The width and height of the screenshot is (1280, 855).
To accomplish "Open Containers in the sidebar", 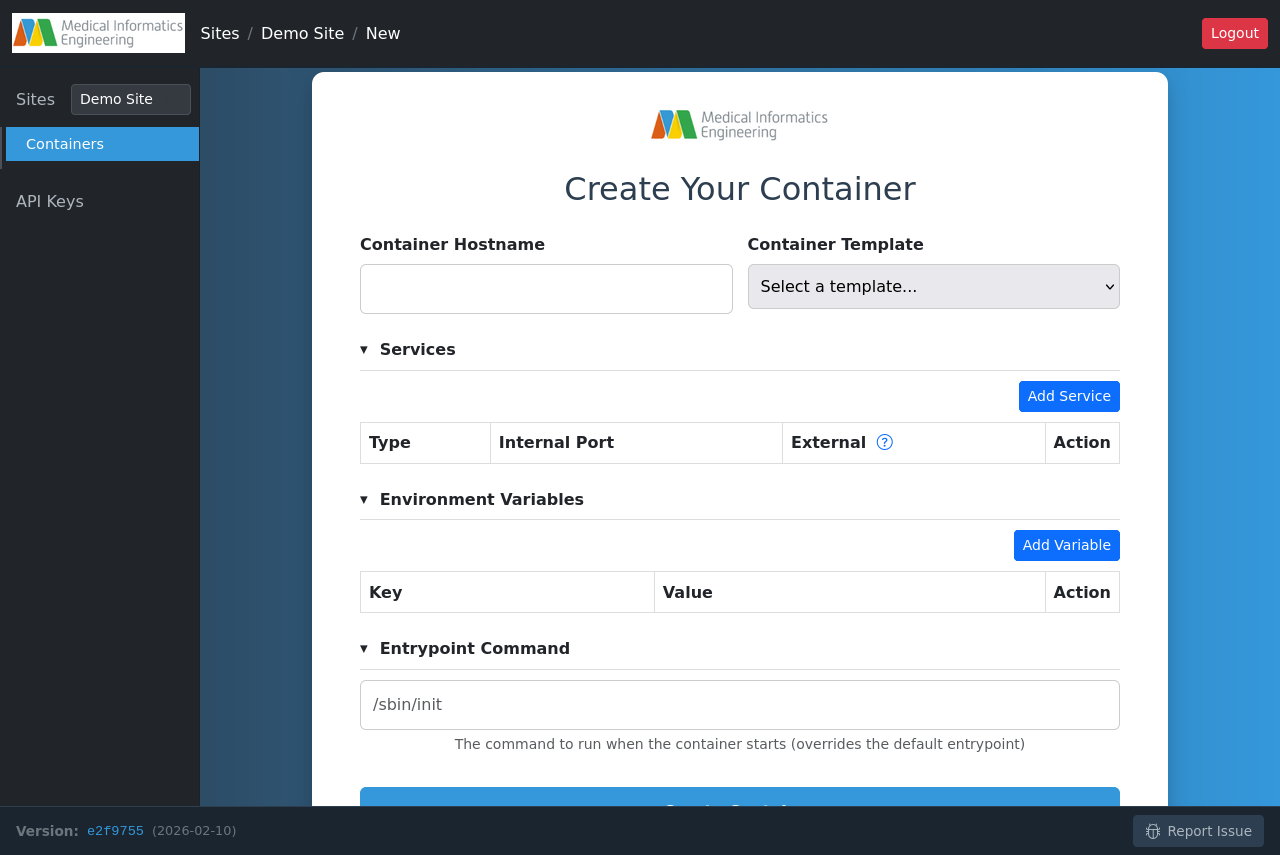I will tap(102, 144).
